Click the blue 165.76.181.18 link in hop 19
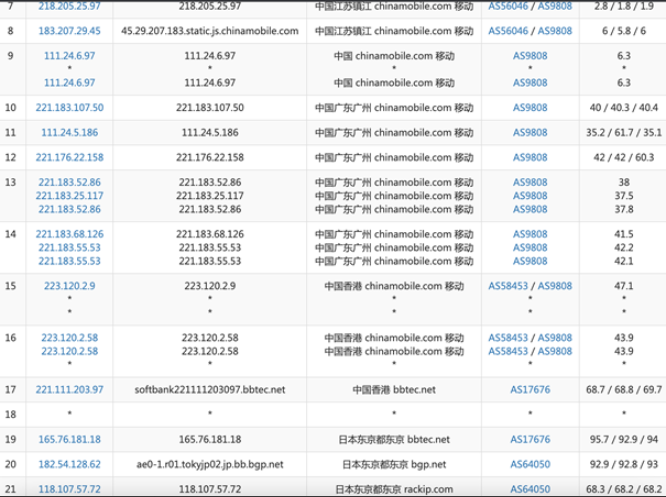 (x=69, y=439)
